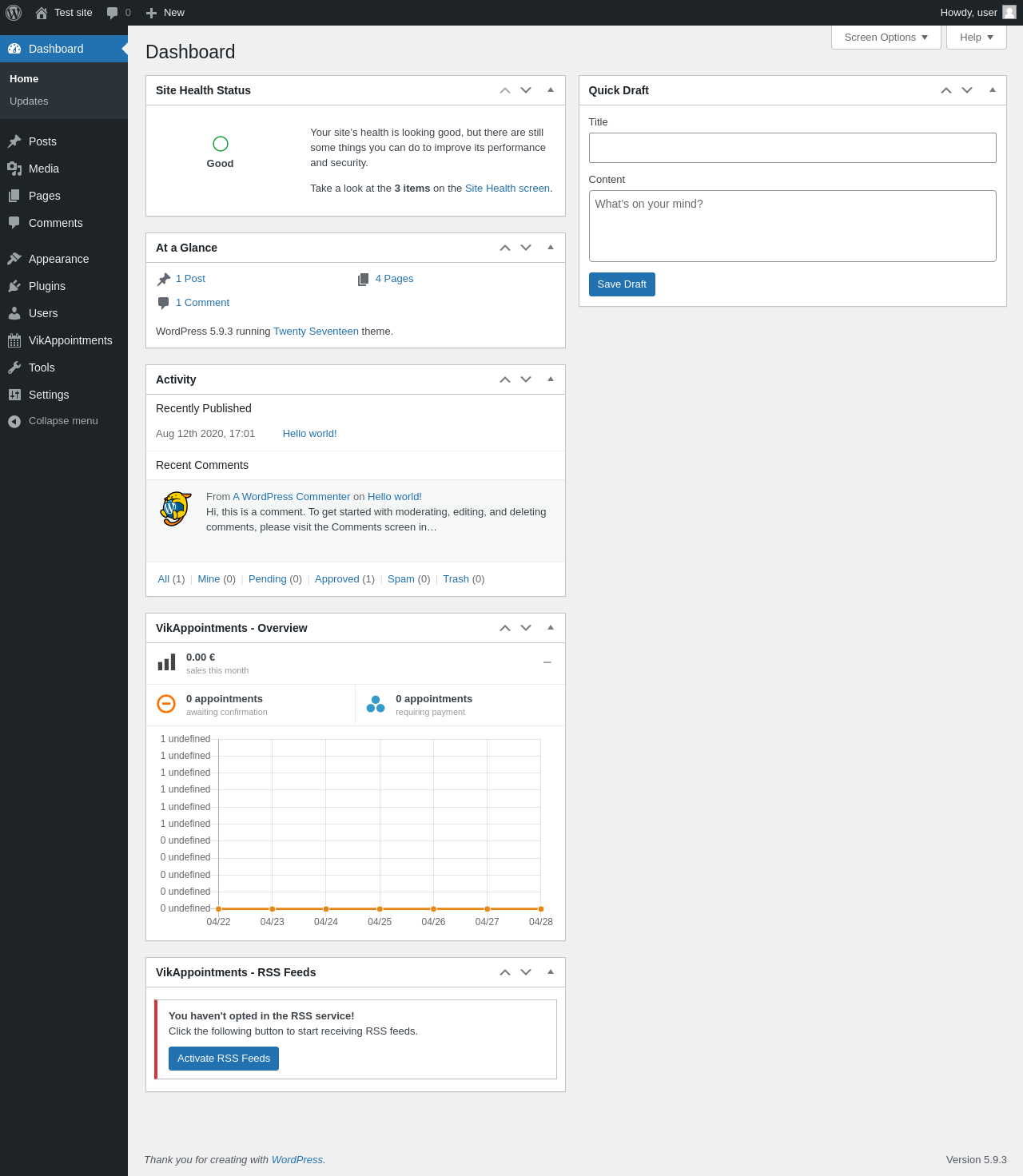
Task: Open the WordPress link in footer
Action: (x=297, y=1160)
